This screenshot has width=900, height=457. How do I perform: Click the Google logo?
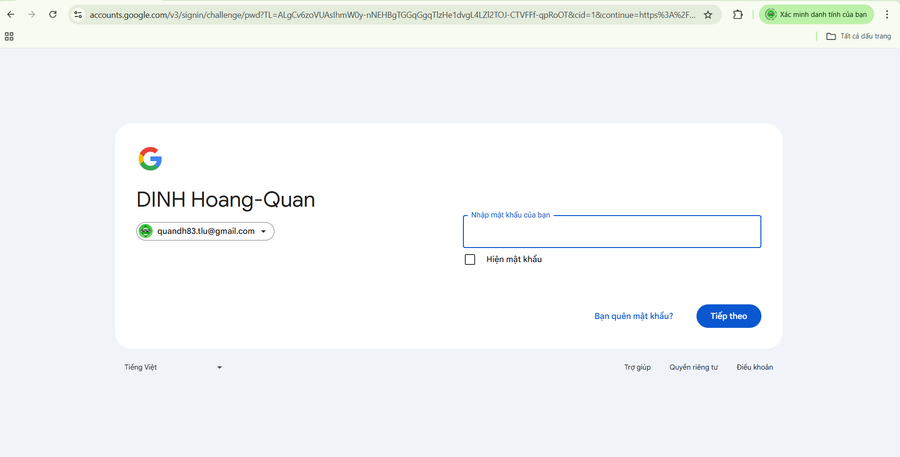pos(150,159)
